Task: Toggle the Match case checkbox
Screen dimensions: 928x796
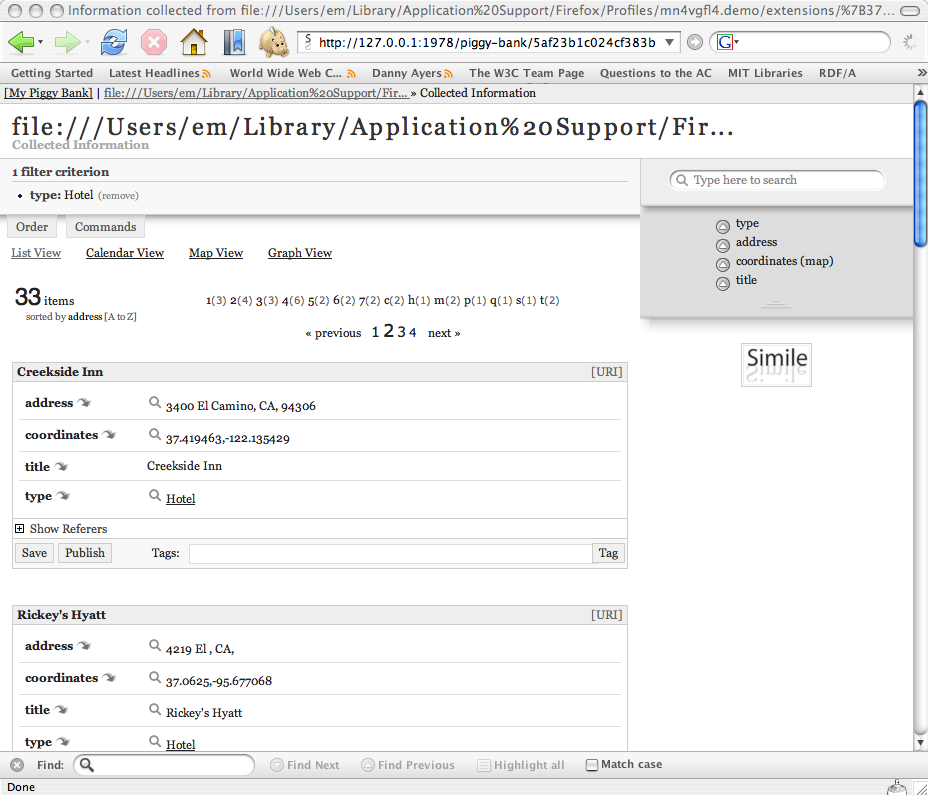Action: (x=592, y=765)
